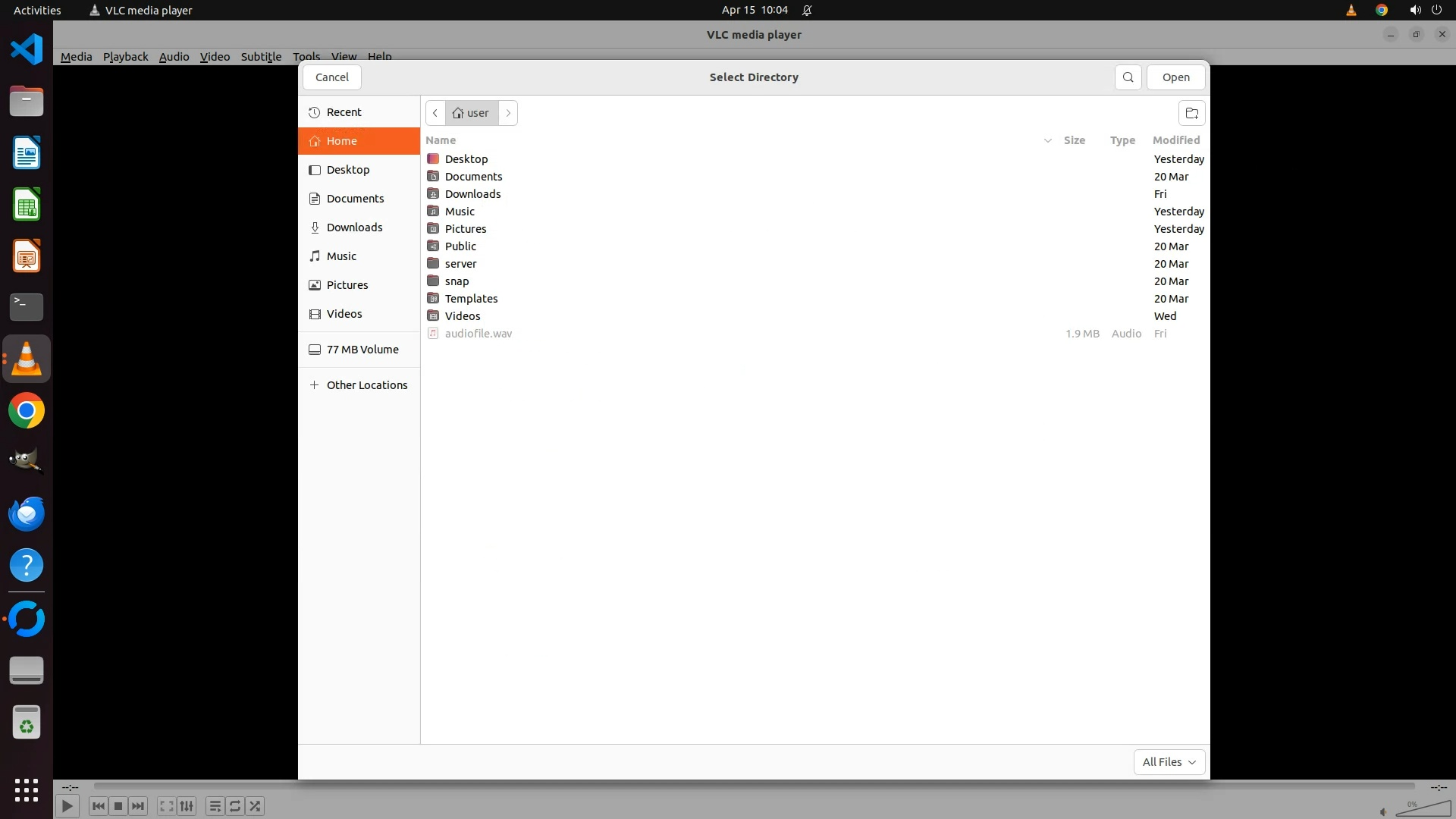The width and height of the screenshot is (1456, 819).
Task: Open the Audio menu
Action: 174,57
